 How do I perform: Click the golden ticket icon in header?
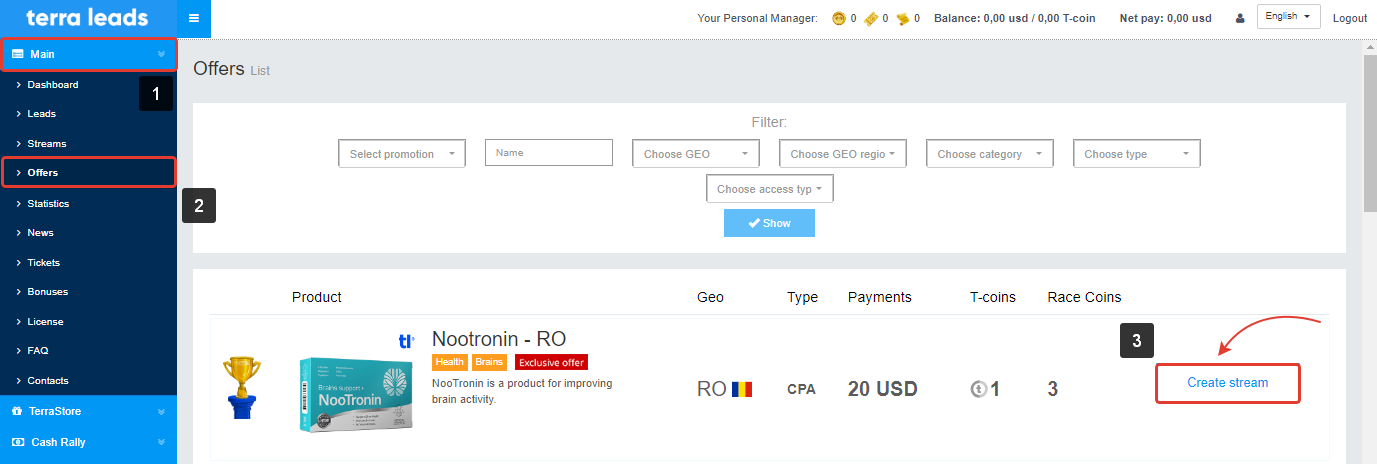[x=871, y=18]
